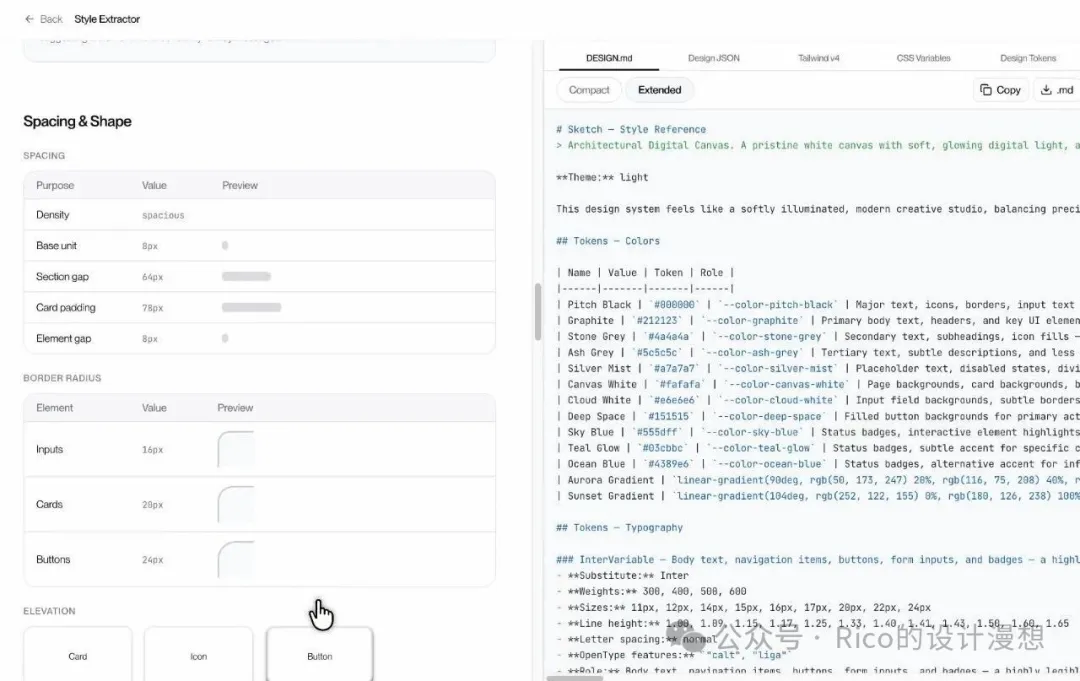Switch to Compact view
Image resolution: width=1080 pixels, height=681 pixels.
click(589, 90)
